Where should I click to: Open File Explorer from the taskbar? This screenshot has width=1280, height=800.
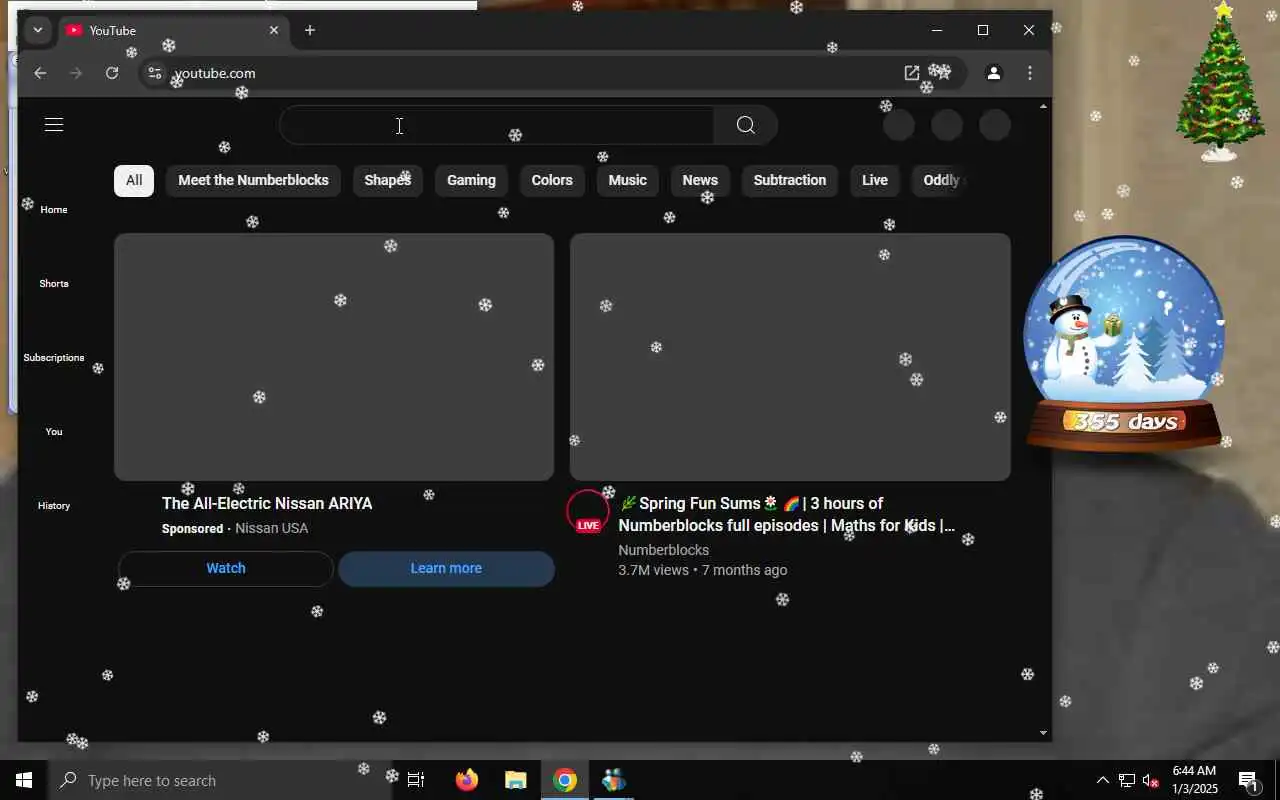[515, 780]
